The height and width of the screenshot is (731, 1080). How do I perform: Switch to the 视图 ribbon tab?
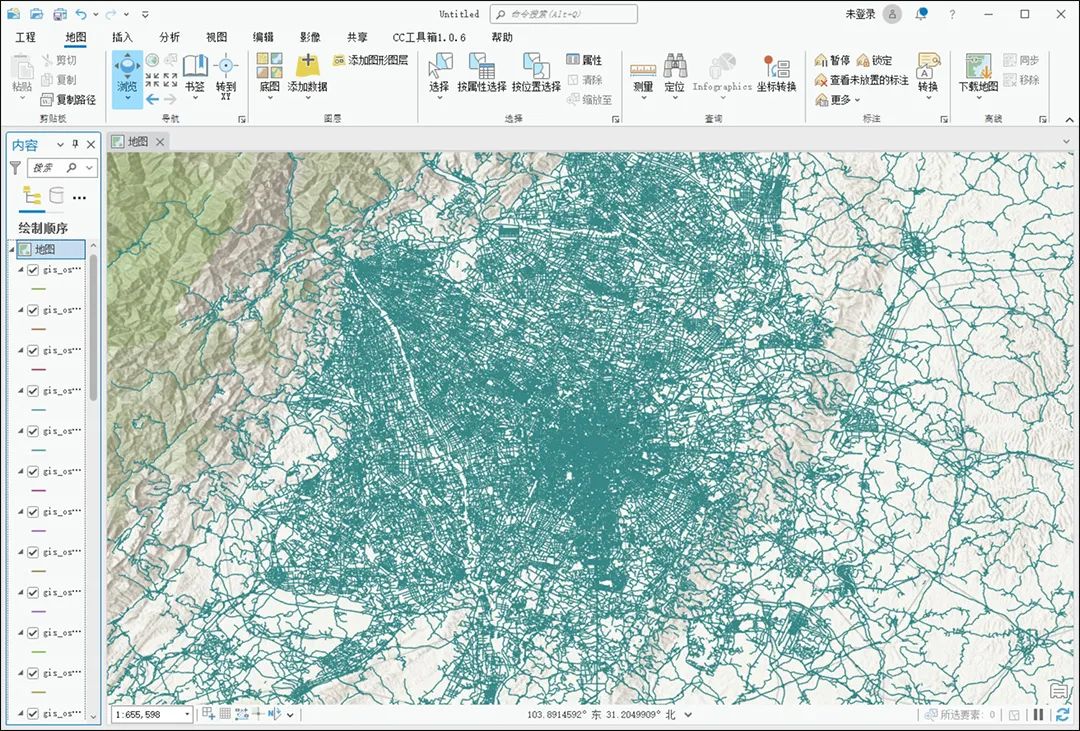(216, 37)
